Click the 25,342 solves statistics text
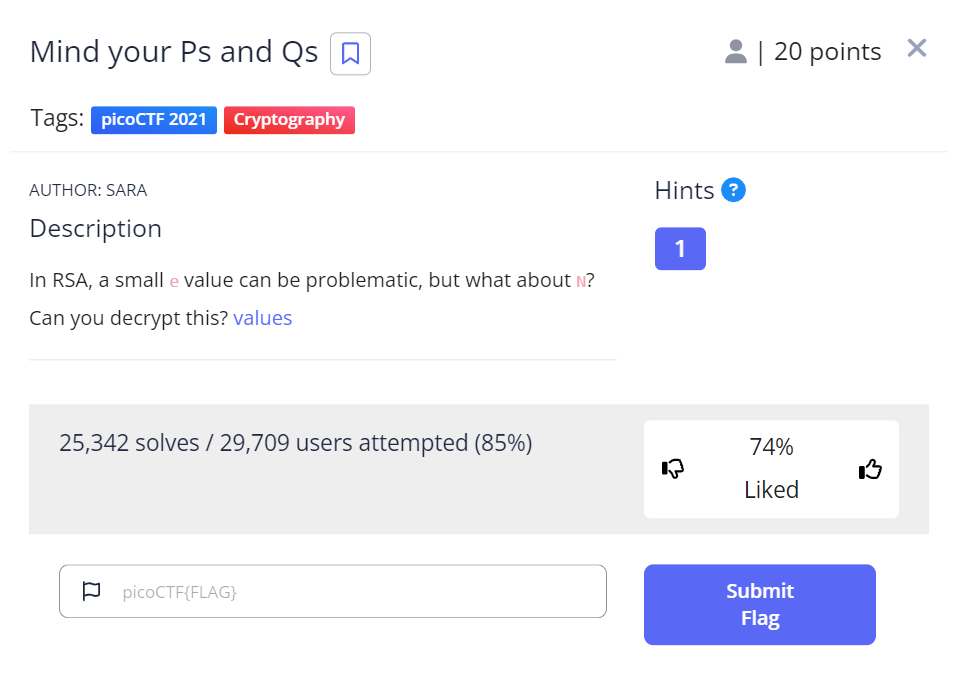The image size is (958, 682). point(295,443)
